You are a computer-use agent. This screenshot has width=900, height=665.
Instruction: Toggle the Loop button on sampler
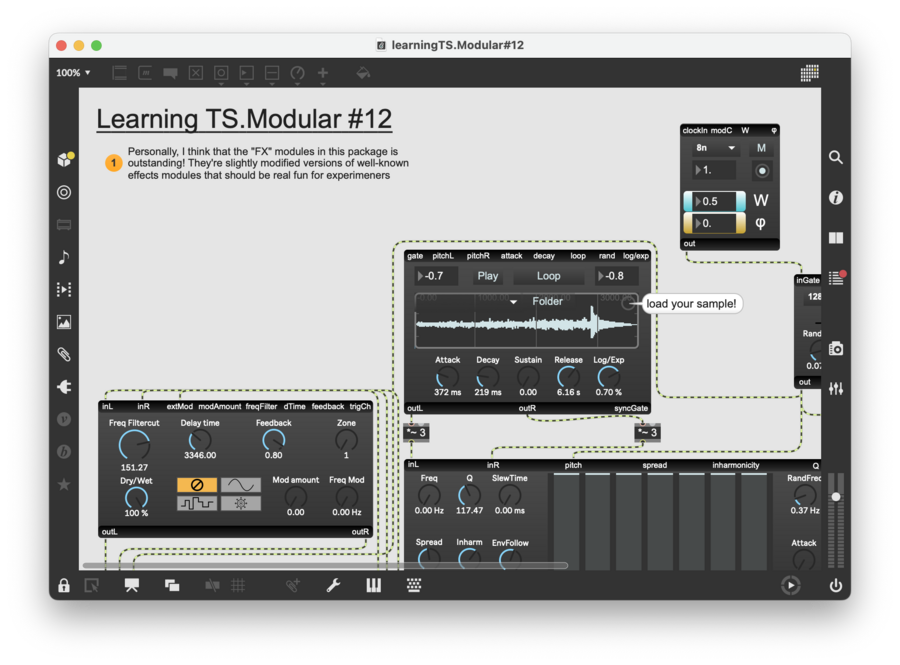point(548,276)
